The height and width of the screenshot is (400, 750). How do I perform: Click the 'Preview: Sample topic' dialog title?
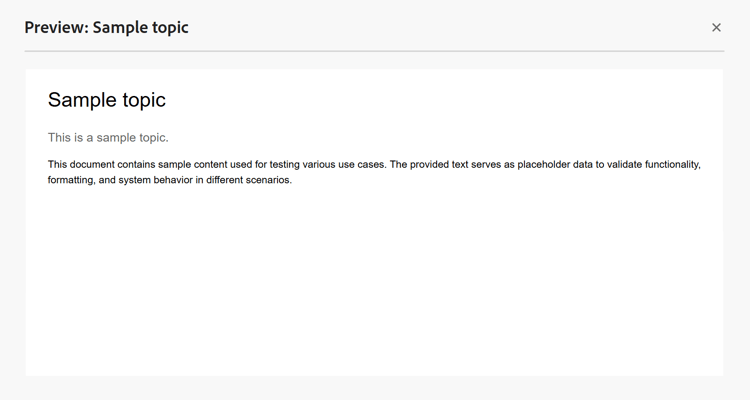106,28
